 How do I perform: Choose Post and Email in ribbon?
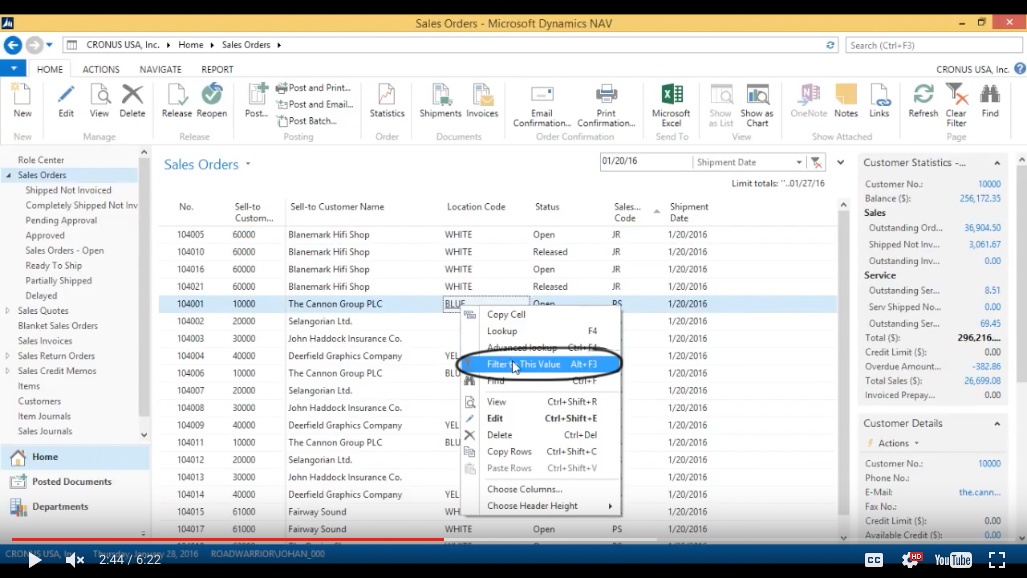[314, 104]
